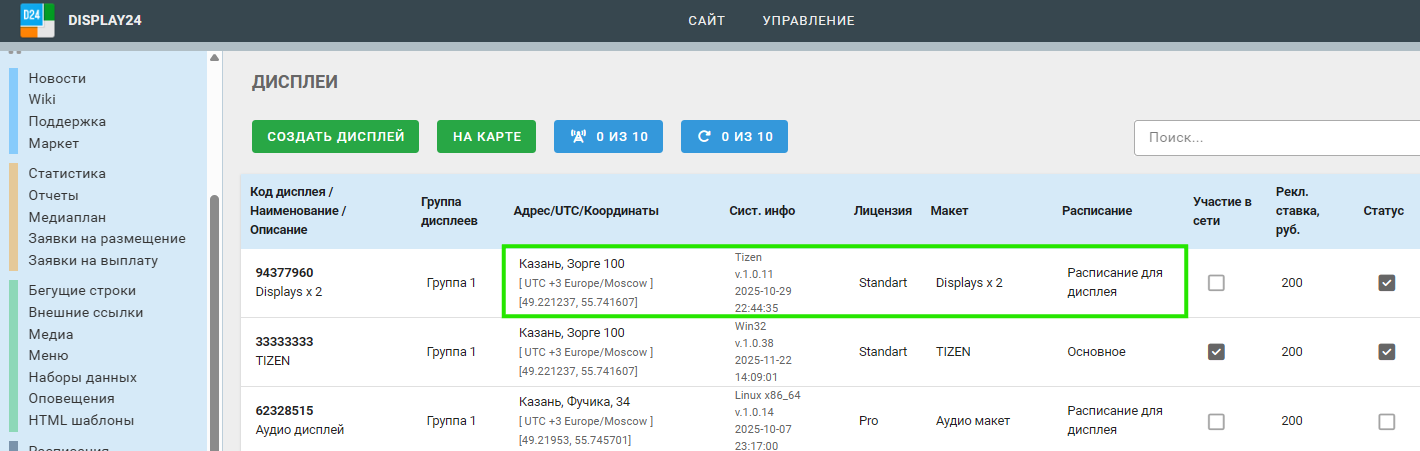Open the Сайт top menu
Viewport: 1420px width, 451px height.
coord(706,20)
